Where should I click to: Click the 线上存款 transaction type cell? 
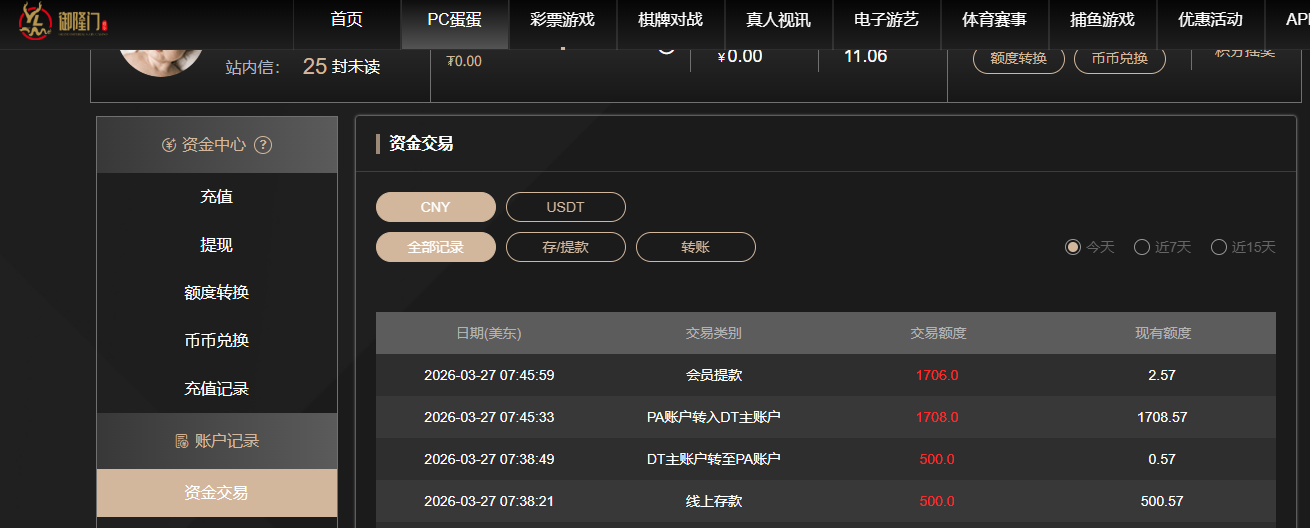pyautogui.click(x=714, y=502)
